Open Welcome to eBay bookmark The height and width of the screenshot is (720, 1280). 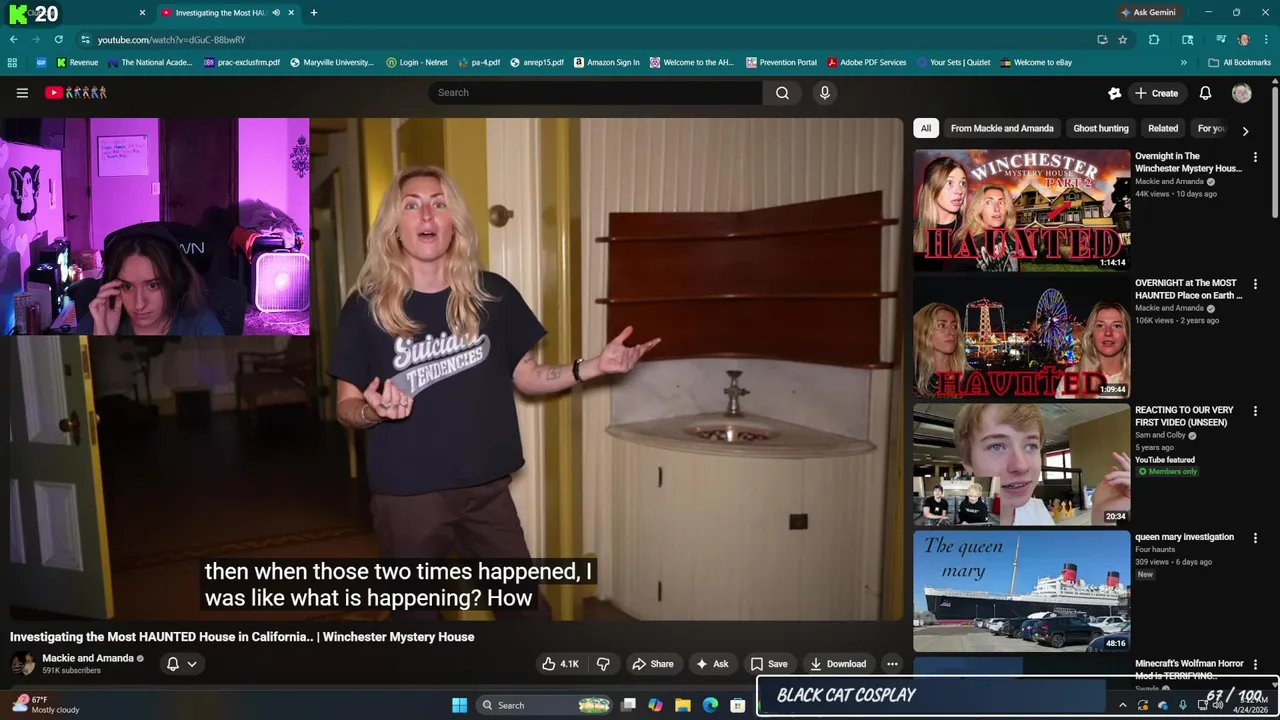pyautogui.click(x=1035, y=62)
